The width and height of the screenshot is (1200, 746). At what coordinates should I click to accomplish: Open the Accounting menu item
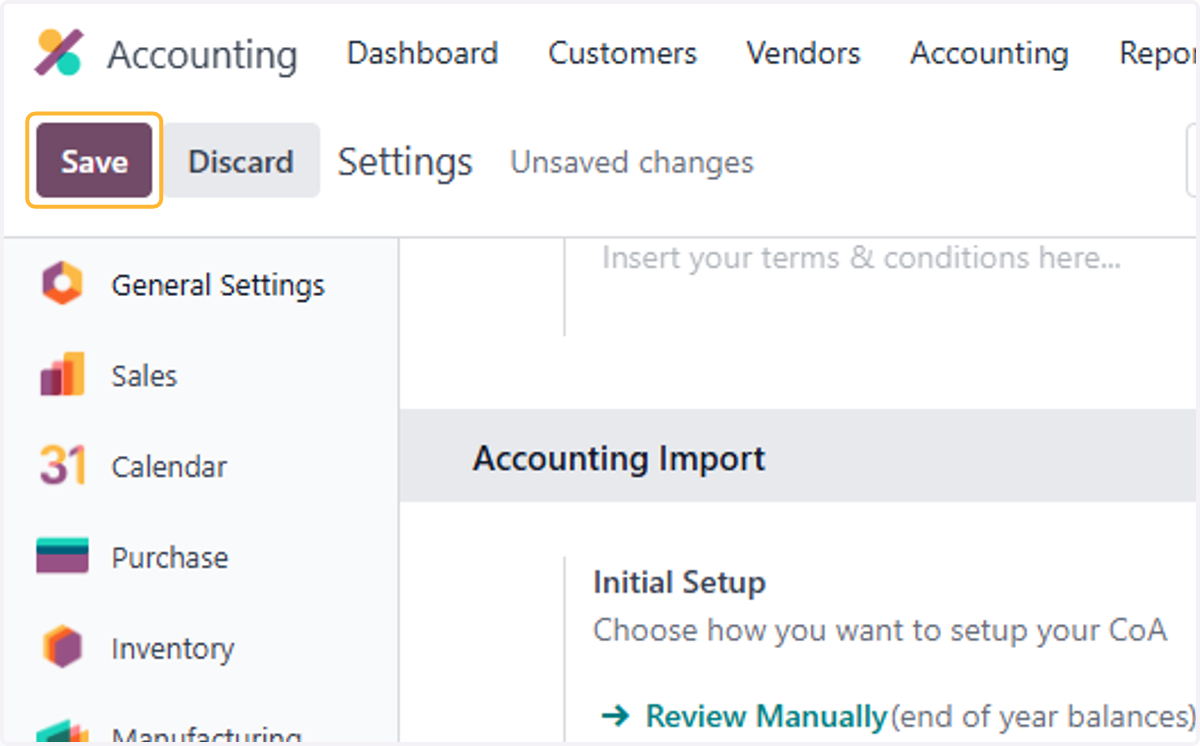(989, 53)
